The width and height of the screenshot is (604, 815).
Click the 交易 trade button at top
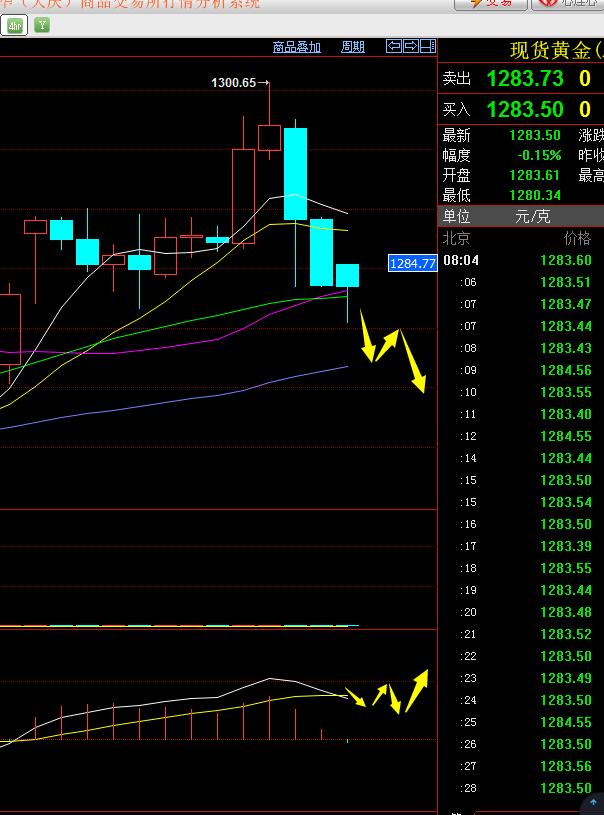(490, 3)
